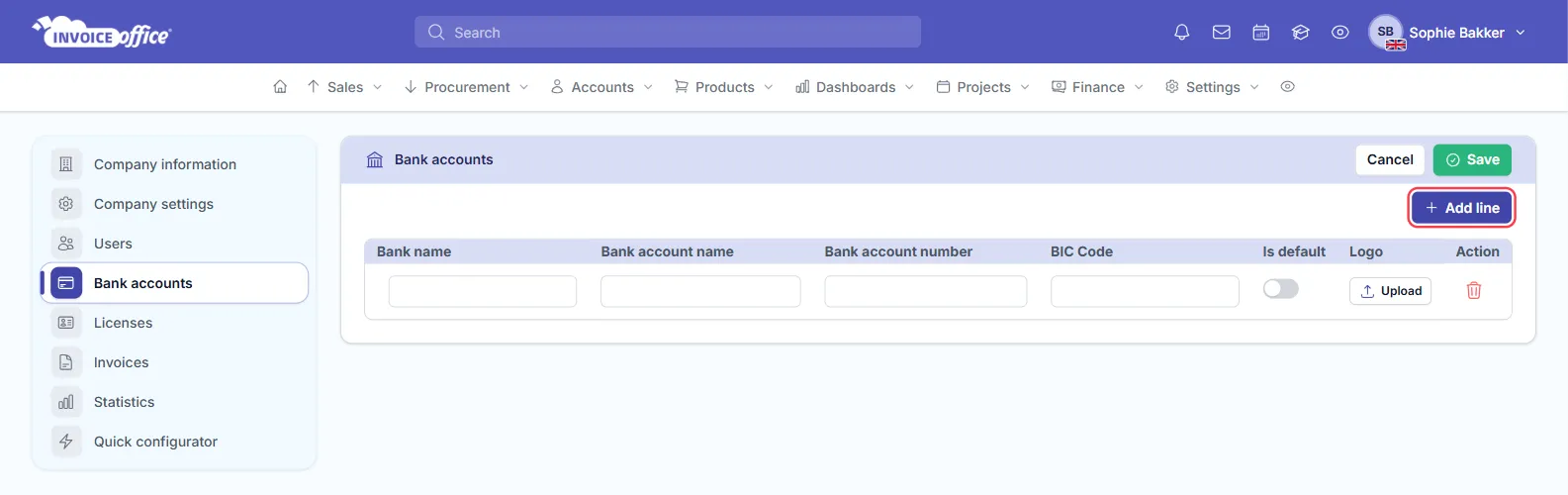Open the graduation cap learning icon

1301,33
